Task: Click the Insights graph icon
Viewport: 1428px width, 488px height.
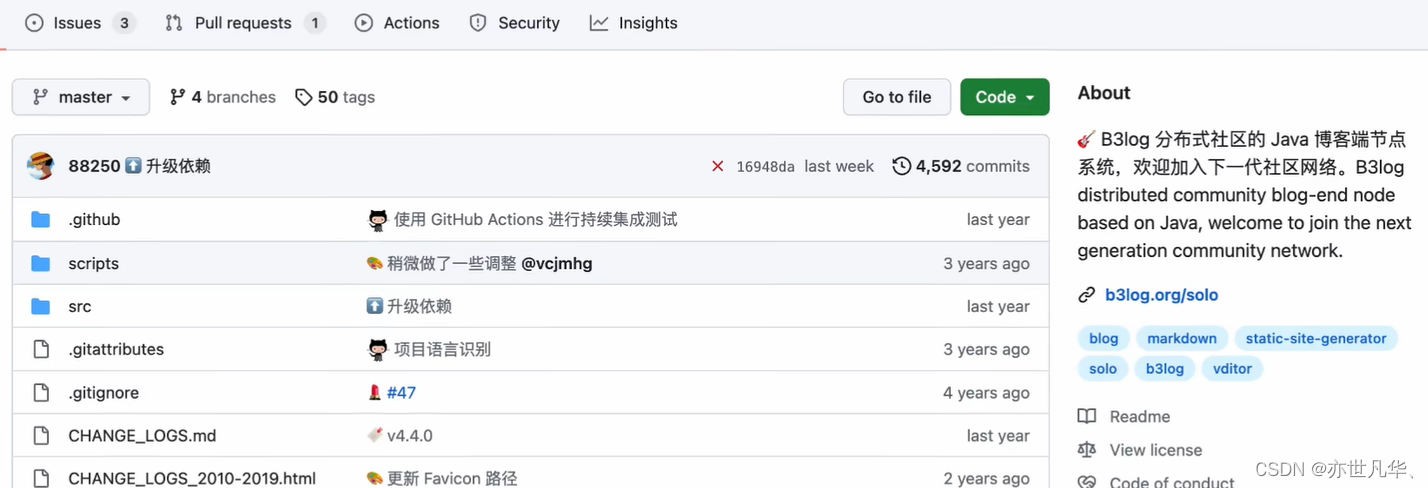Action: coord(599,23)
